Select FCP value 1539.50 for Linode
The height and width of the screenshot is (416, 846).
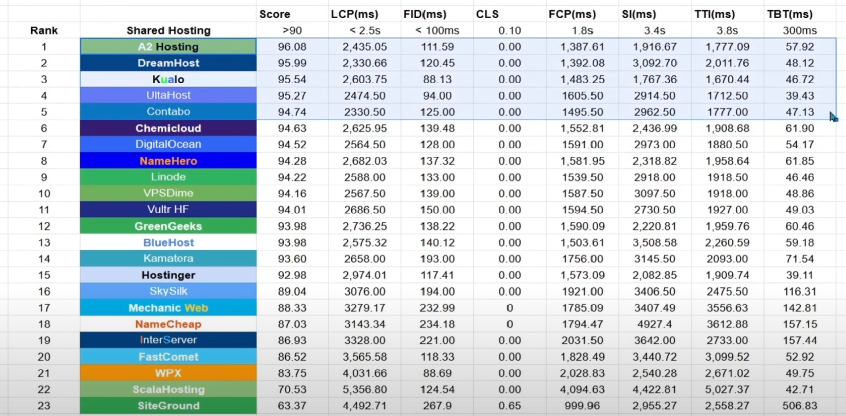tap(582, 177)
